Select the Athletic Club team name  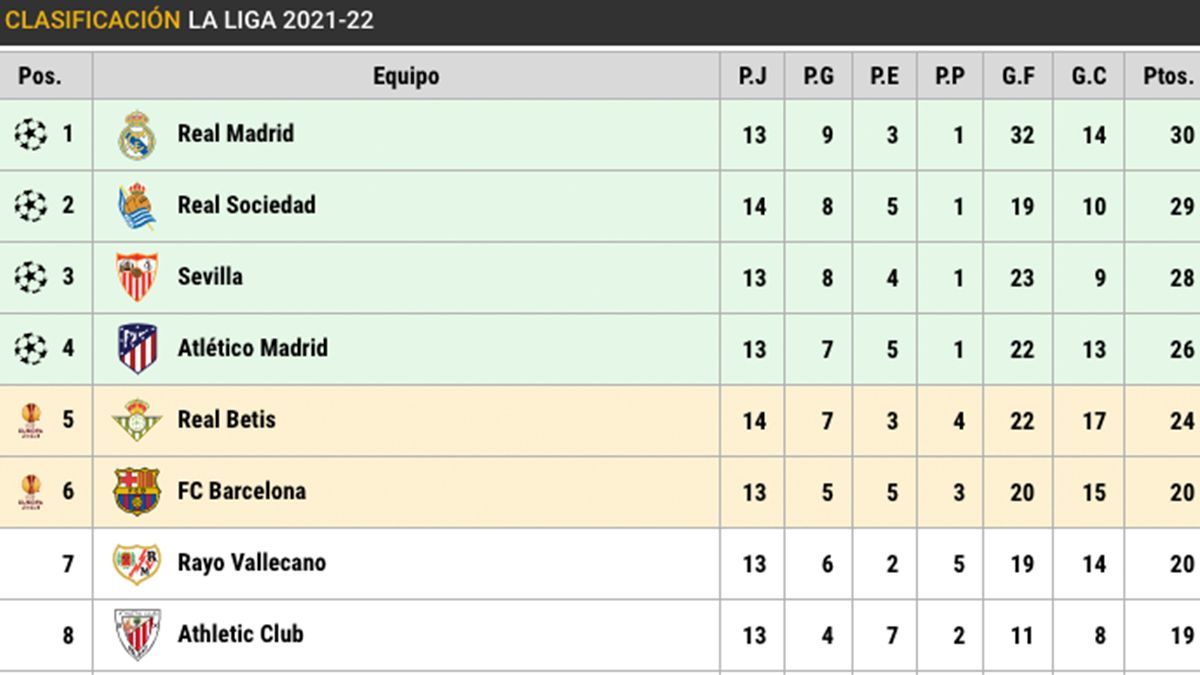coord(241,635)
